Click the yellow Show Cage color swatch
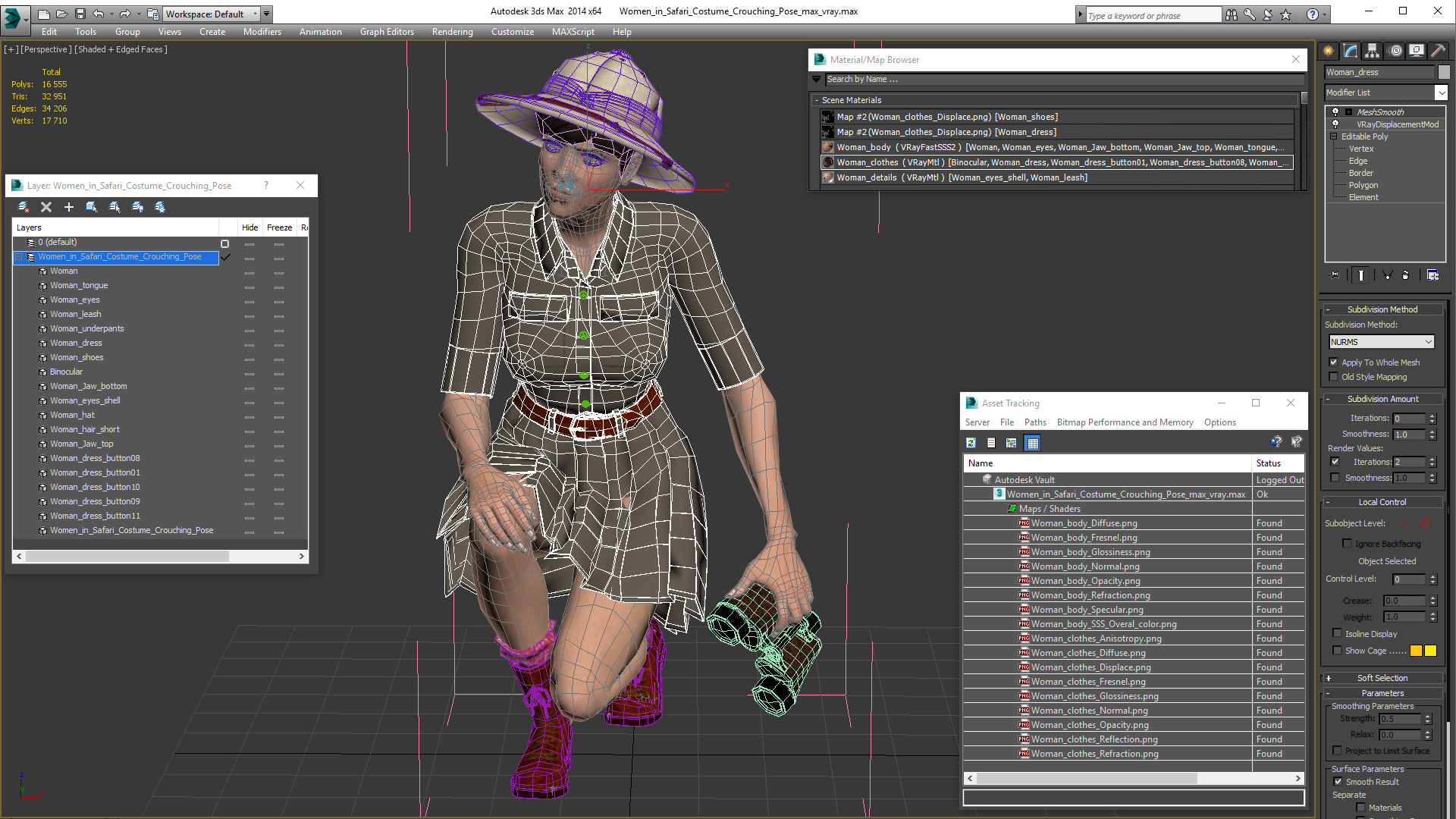This screenshot has height=819, width=1456. [x=1416, y=651]
